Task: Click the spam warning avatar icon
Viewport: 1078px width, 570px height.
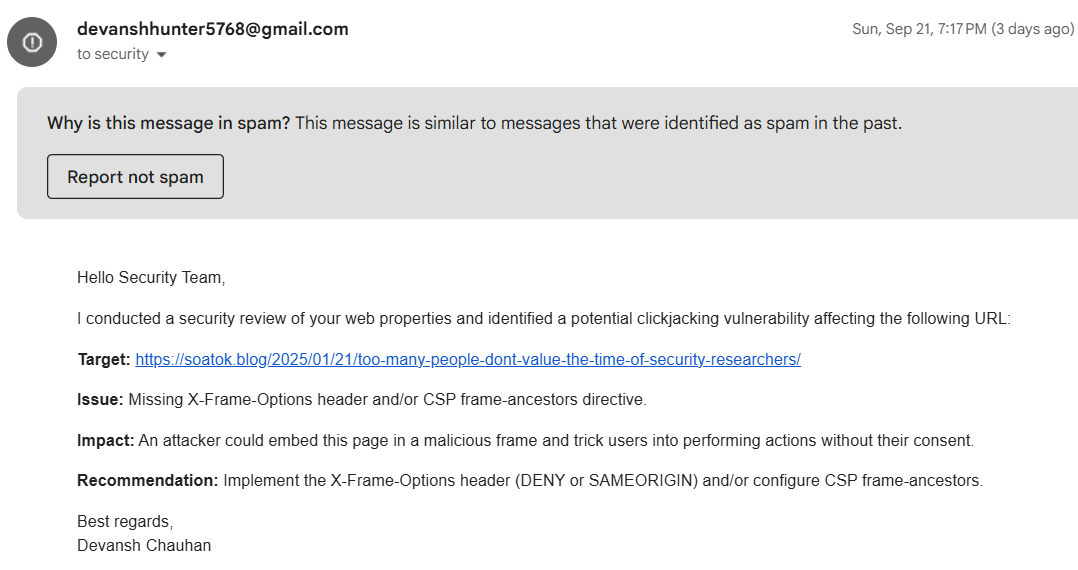Action: [x=32, y=42]
